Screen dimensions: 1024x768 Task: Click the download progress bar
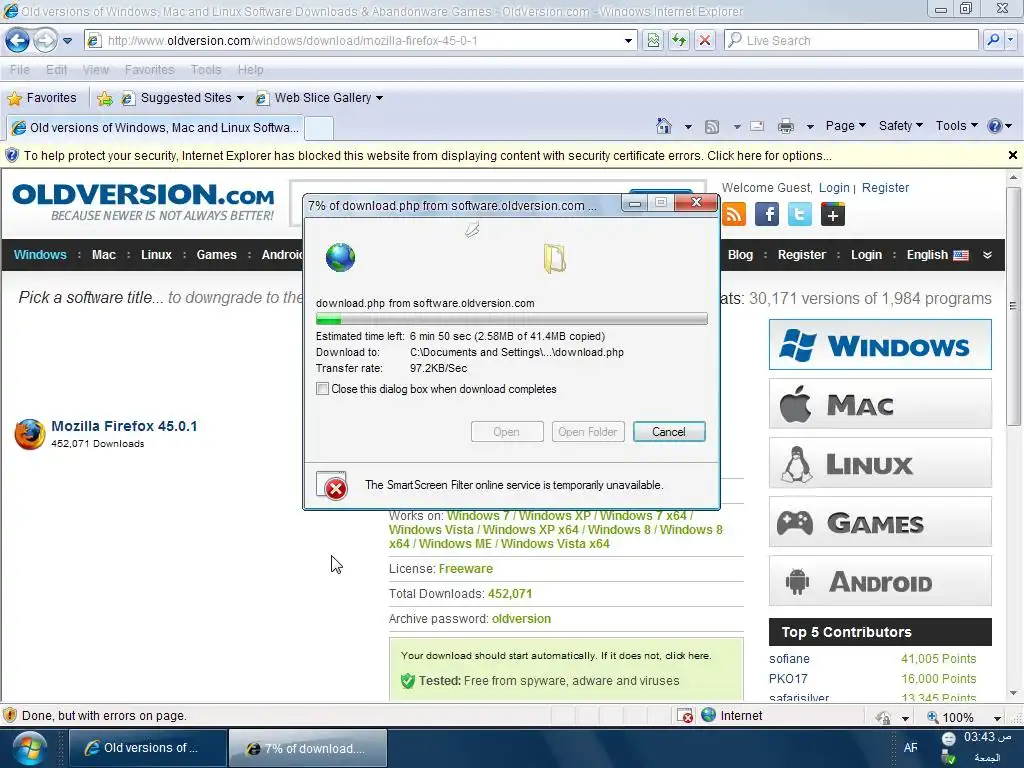pyautogui.click(x=511, y=319)
